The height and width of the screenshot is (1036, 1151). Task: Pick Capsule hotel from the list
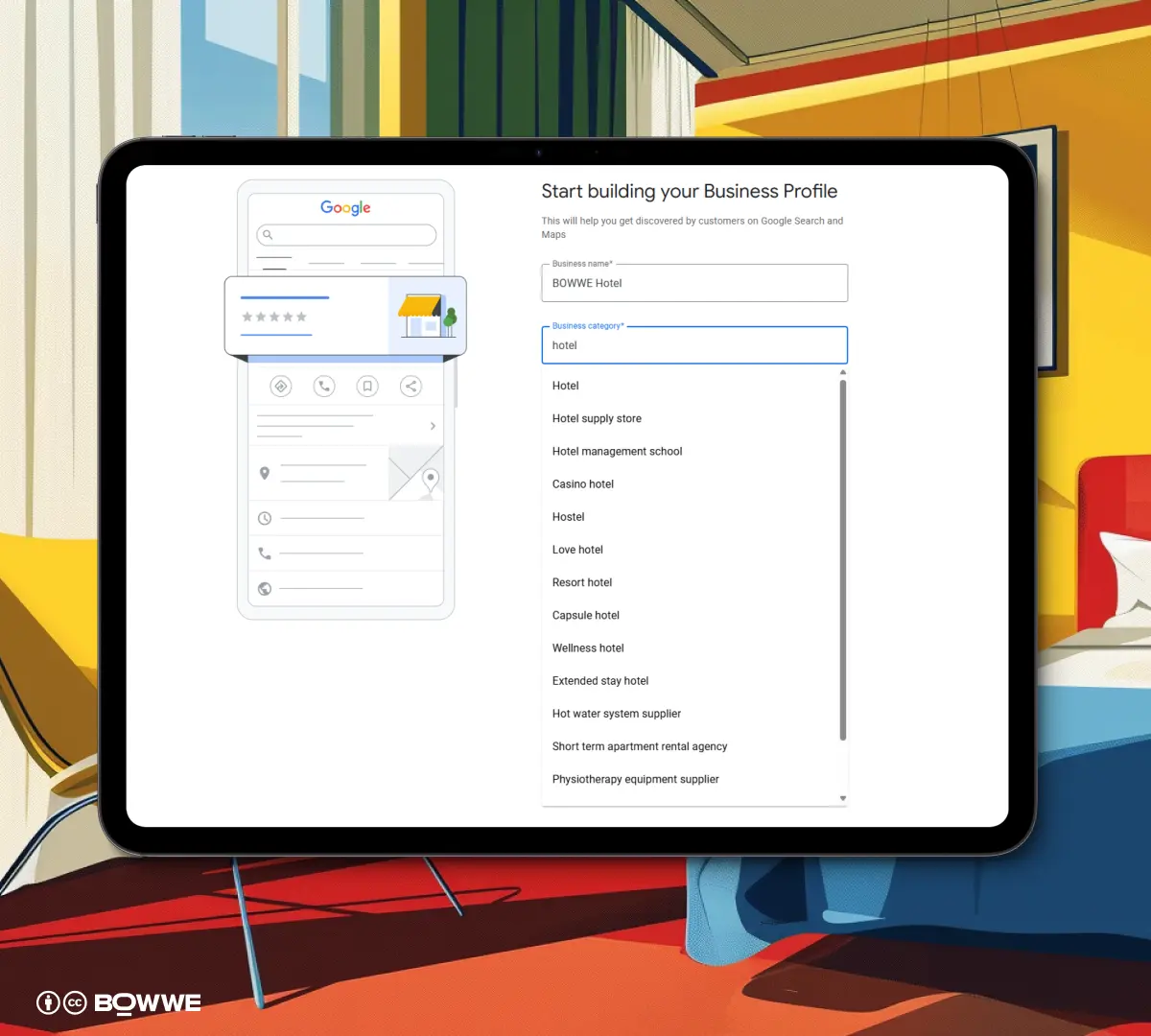(691, 615)
